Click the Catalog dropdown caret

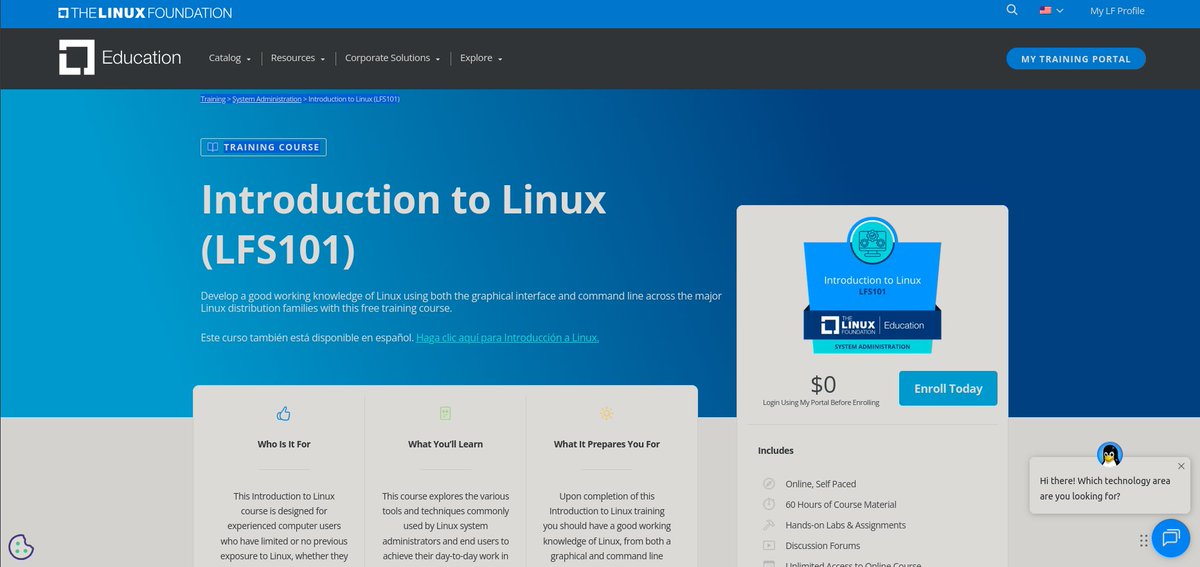[248, 59]
